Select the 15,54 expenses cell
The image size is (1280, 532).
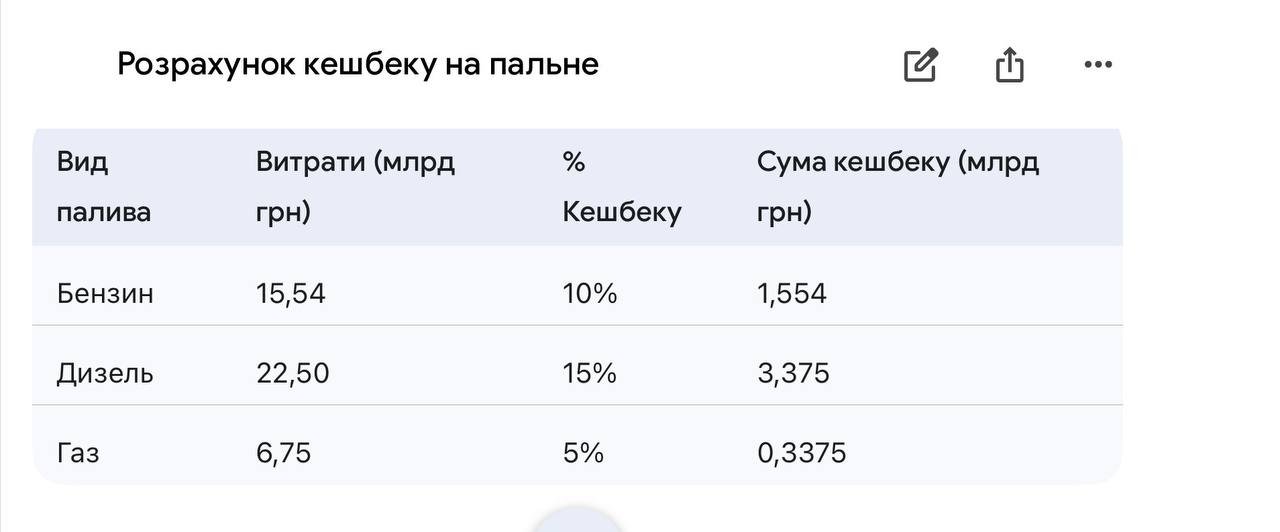(291, 294)
